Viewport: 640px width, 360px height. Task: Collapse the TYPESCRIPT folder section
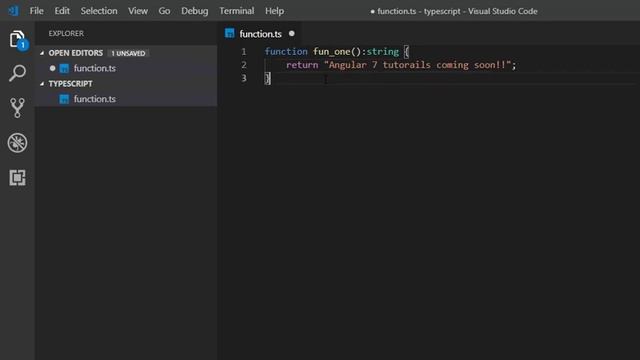tap(42, 84)
